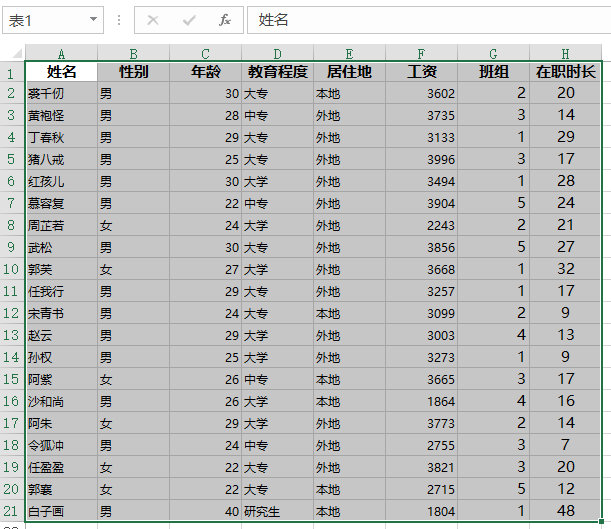Open the Name Box dropdown arrow

pos(93,19)
